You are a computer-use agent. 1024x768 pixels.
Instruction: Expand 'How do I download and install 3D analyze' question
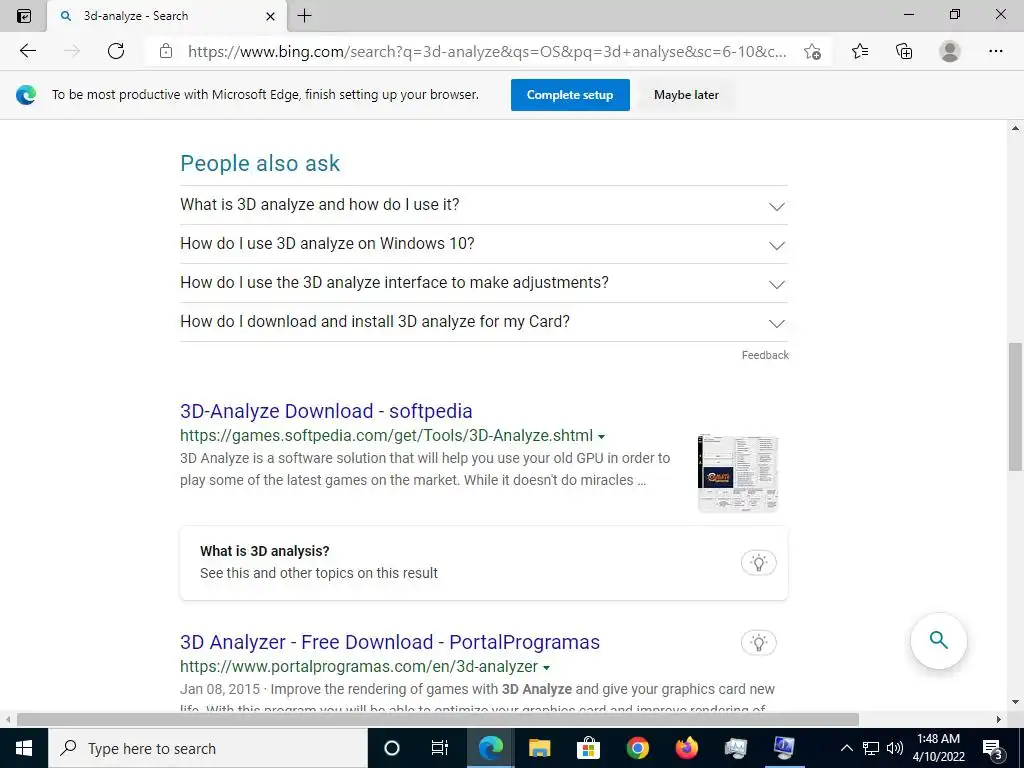pyautogui.click(x=484, y=322)
